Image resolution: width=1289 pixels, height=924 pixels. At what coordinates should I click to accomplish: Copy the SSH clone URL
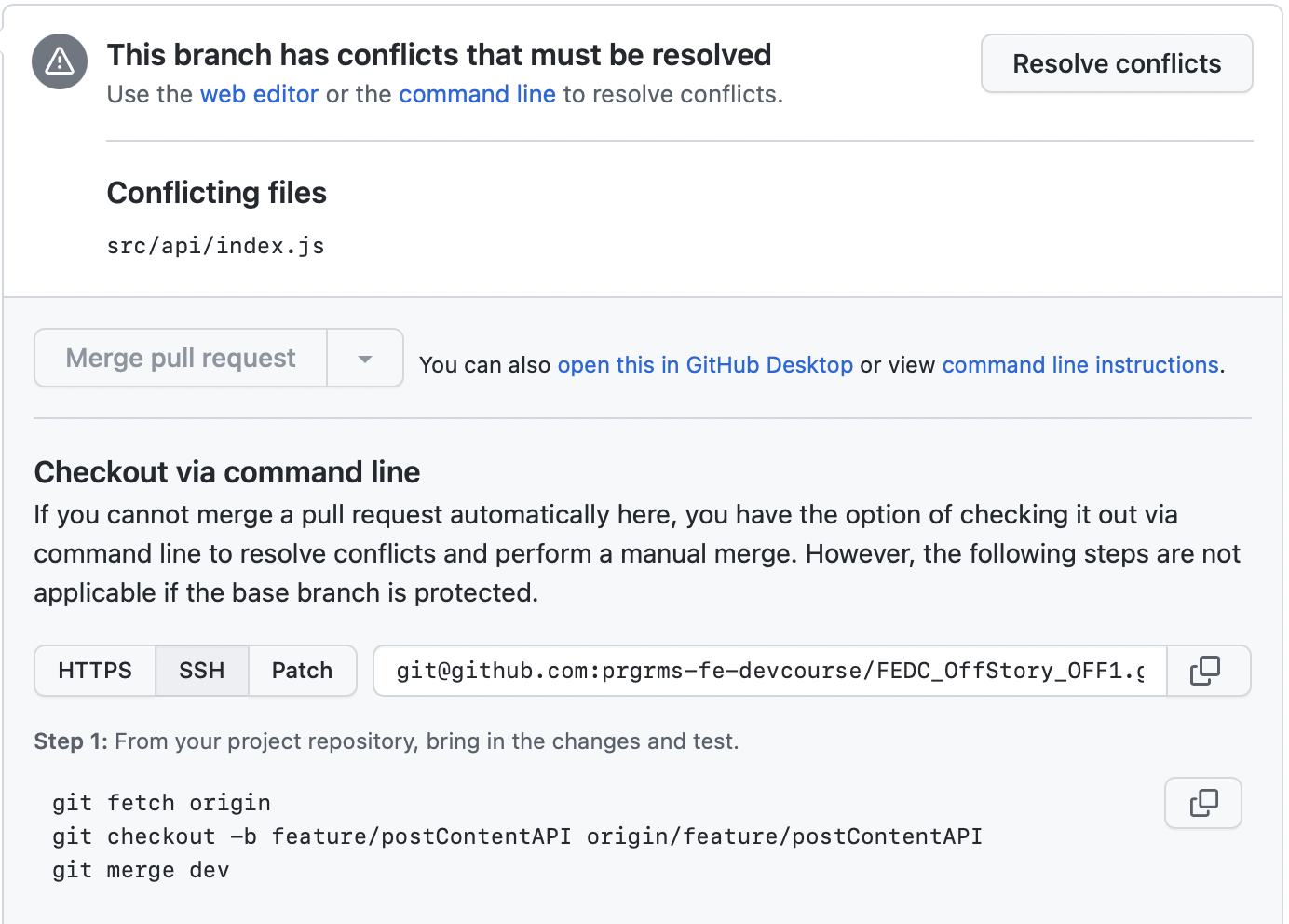1207,671
